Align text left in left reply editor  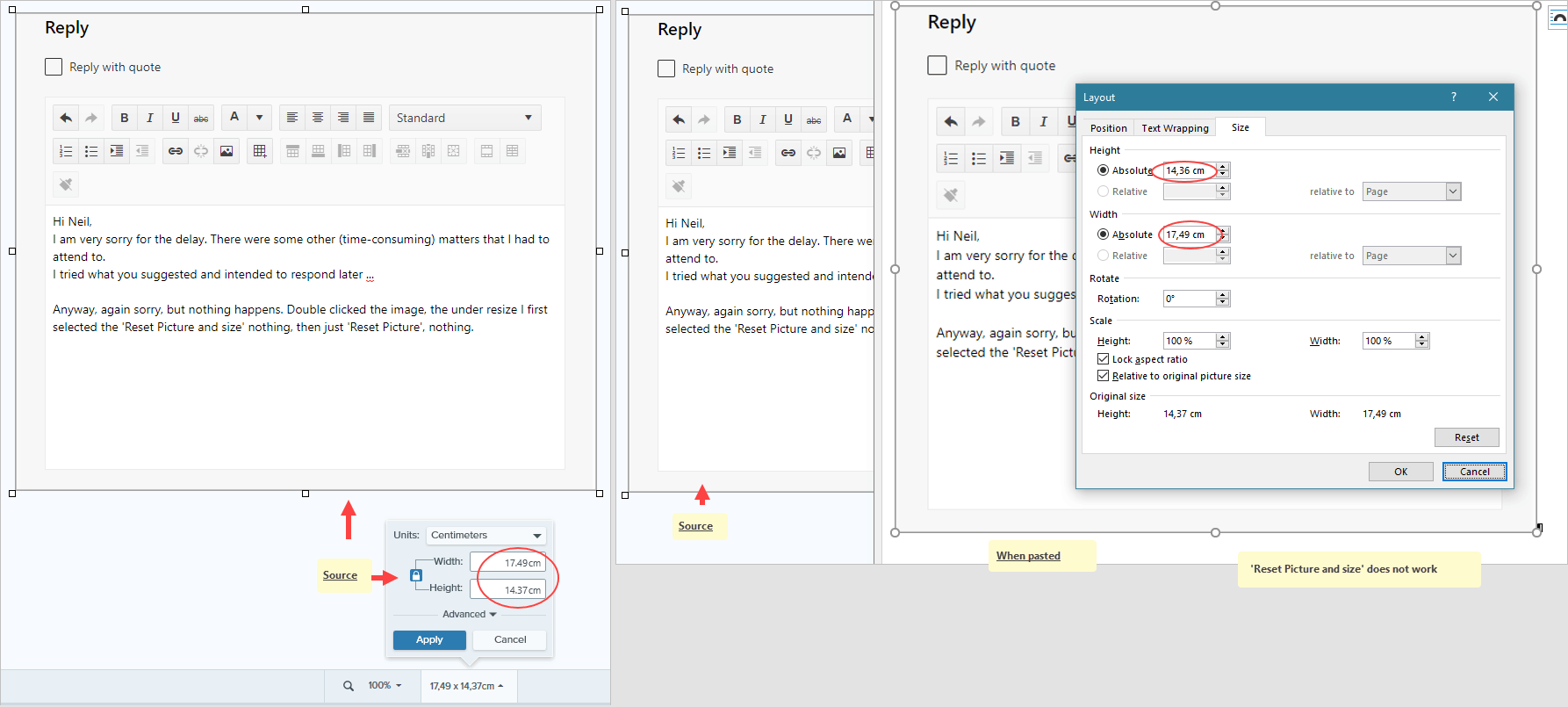[x=292, y=118]
